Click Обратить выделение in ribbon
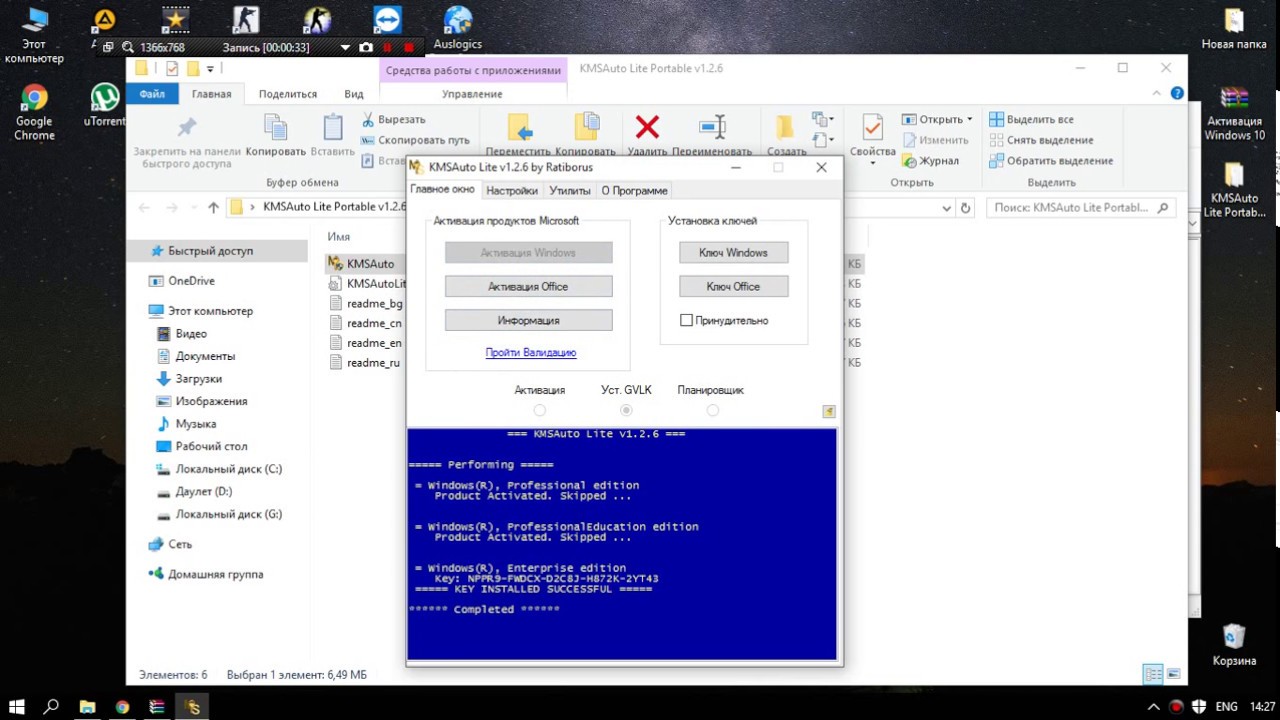Image resolution: width=1280 pixels, height=720 pixels. (1050, 161)
